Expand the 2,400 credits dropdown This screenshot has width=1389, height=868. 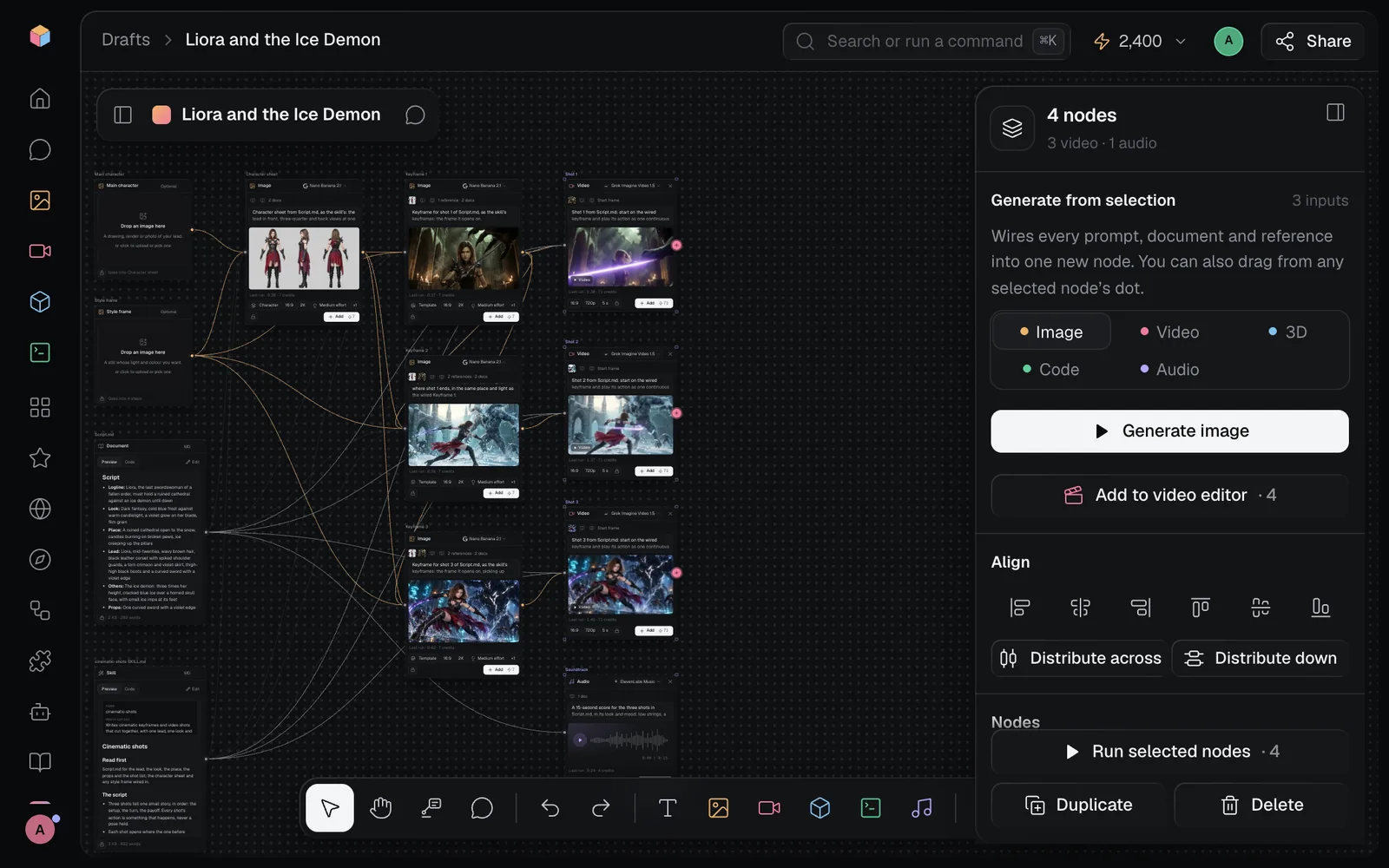click(x=1181, y=41)
